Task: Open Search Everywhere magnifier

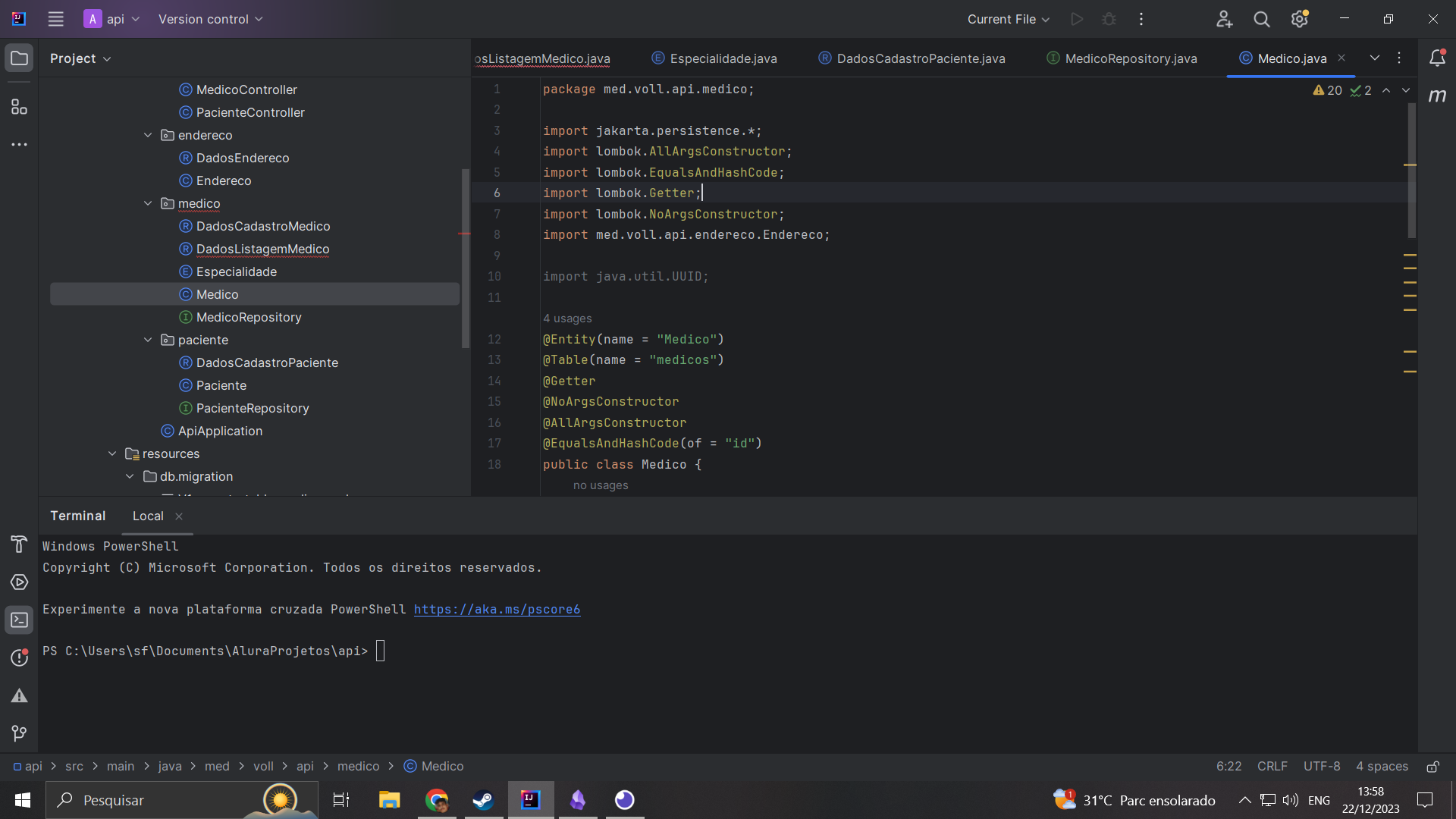Action: [1262, 19]
